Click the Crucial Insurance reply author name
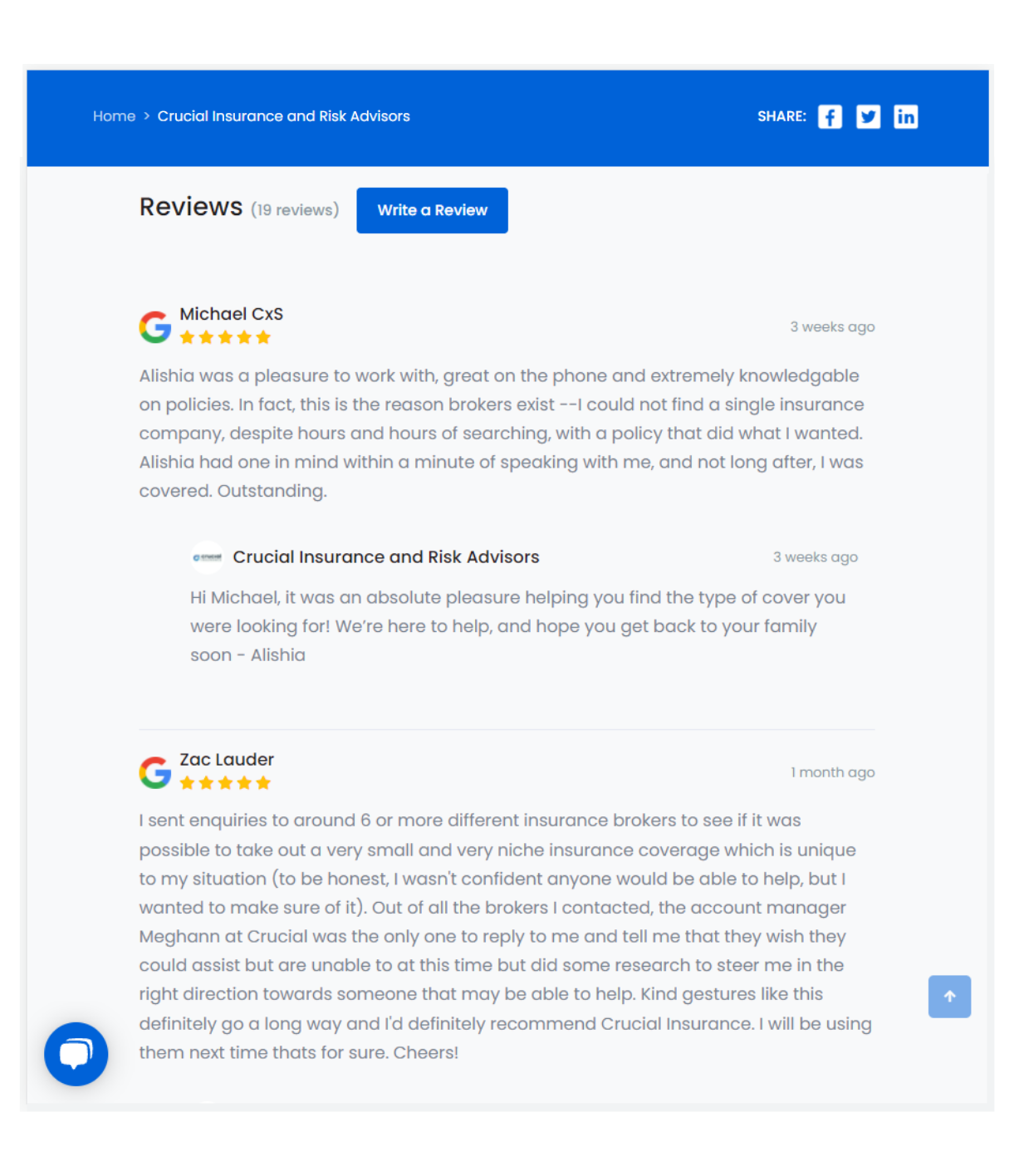Image resolution: width=1014 pixels, height=1176 pixels. pyautogui.click(x=386, y=557)
